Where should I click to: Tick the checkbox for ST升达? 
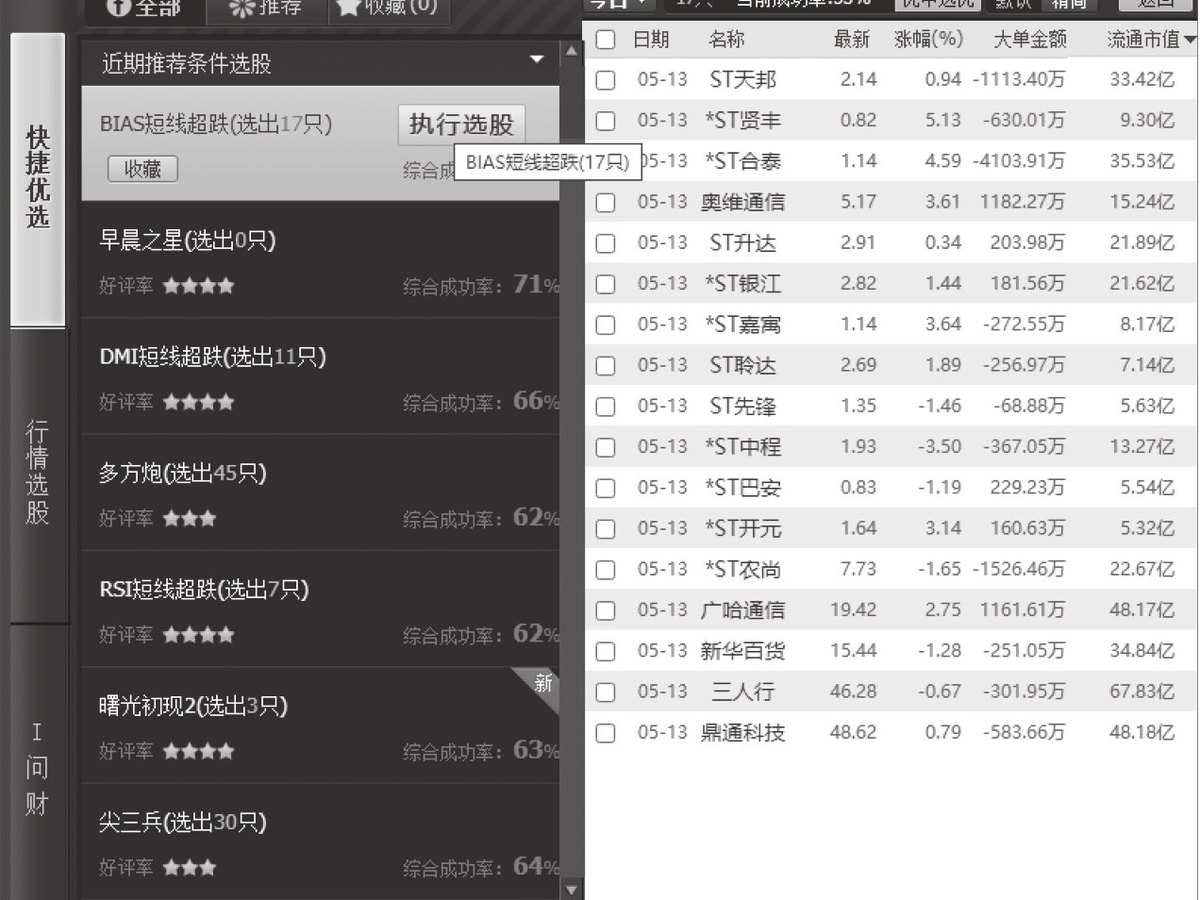coord(605,244)
